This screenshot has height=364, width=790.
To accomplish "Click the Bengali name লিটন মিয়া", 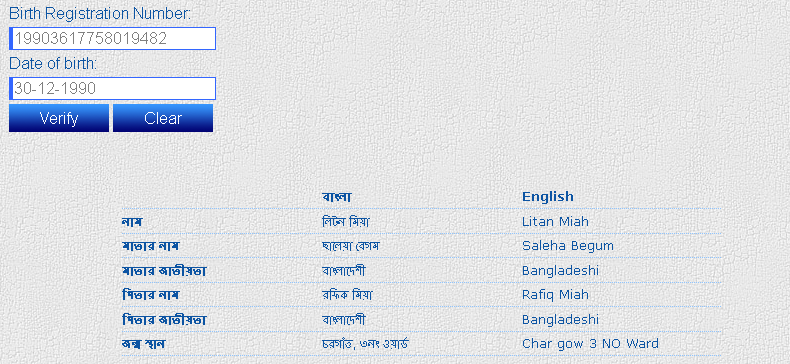I will click(347, 222).
